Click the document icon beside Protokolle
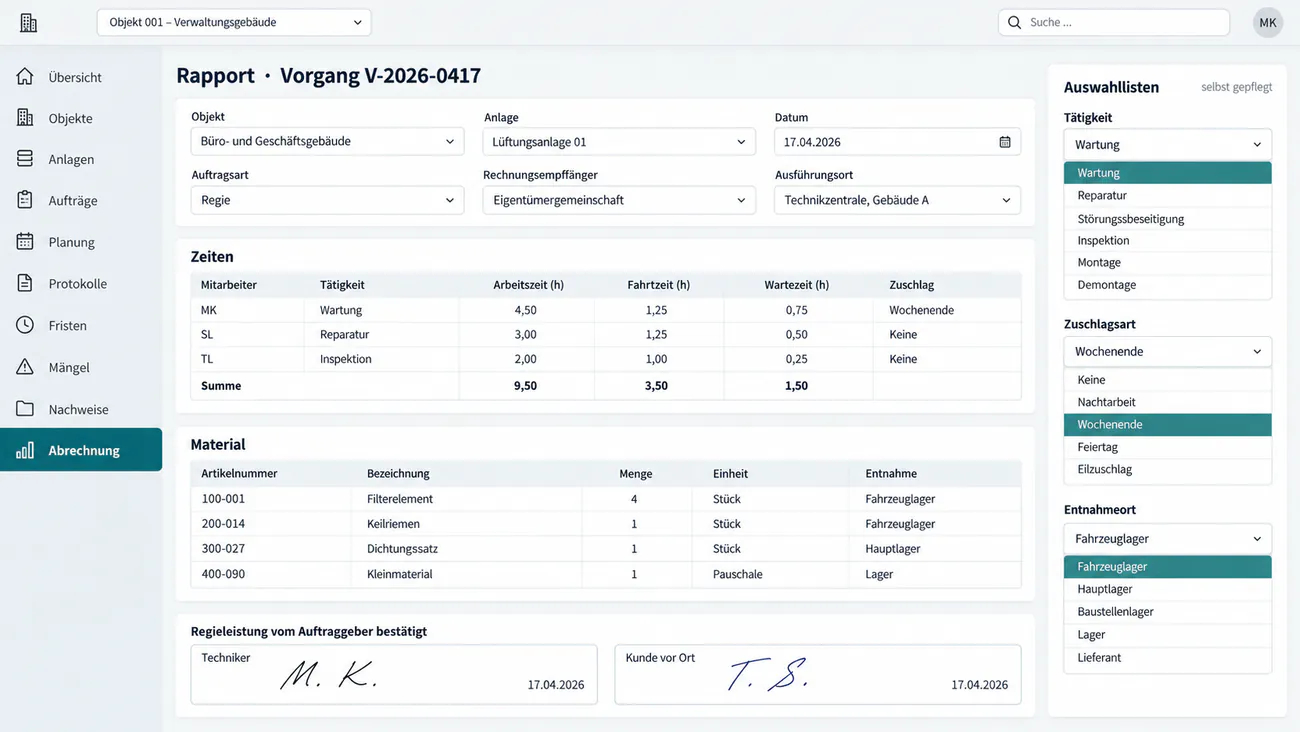This screenshot has width=1300, height=732. coord(25,283)
